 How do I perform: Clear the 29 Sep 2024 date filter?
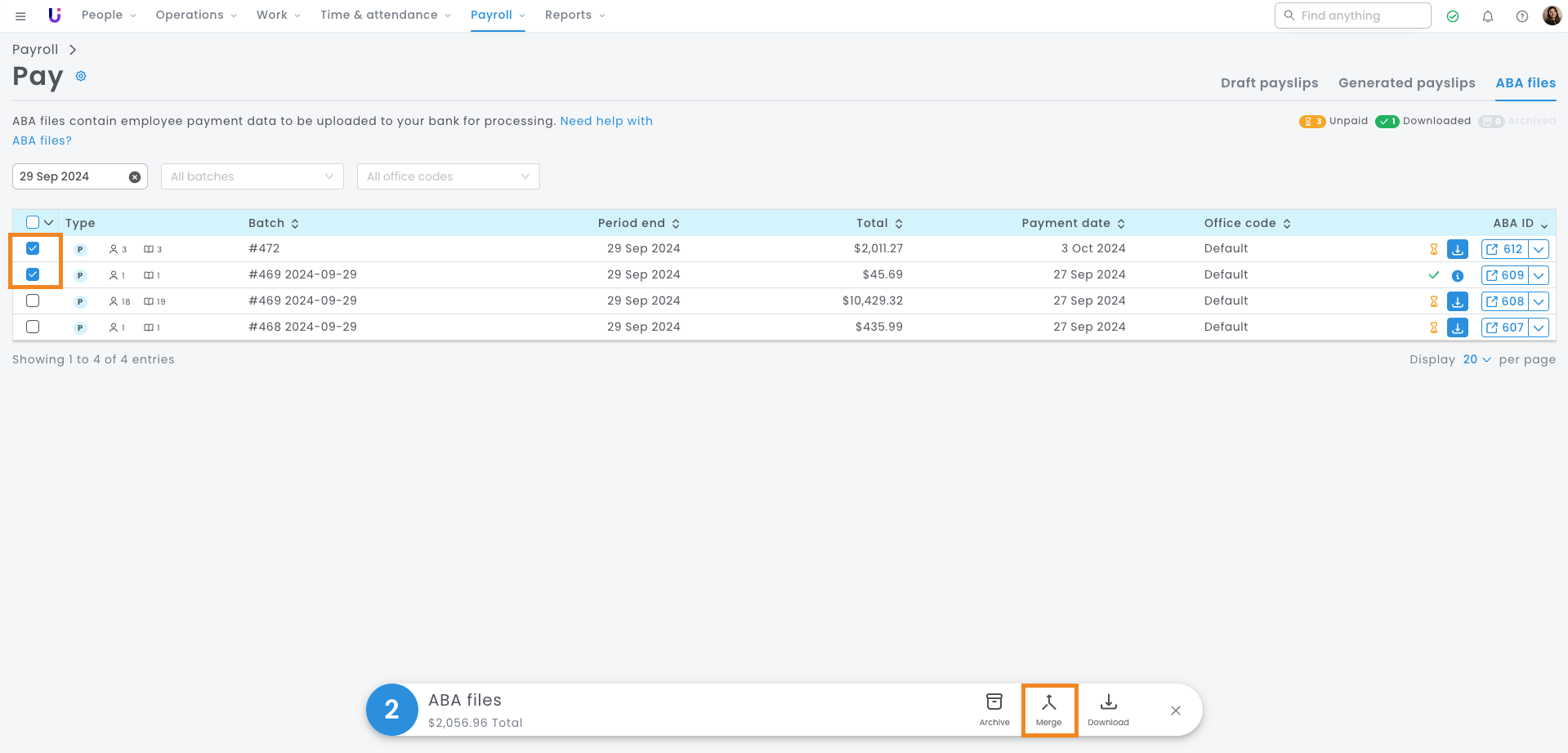(x=135, y=177)
